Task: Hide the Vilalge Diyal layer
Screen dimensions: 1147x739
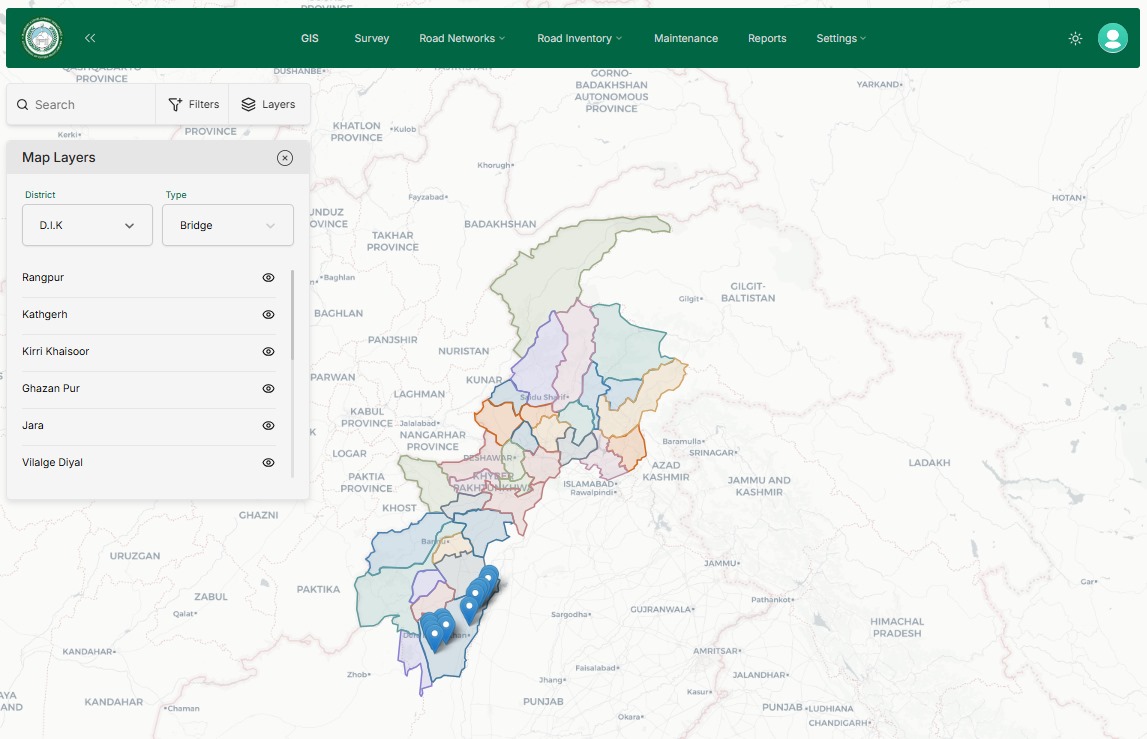Action: coord(268,462)
